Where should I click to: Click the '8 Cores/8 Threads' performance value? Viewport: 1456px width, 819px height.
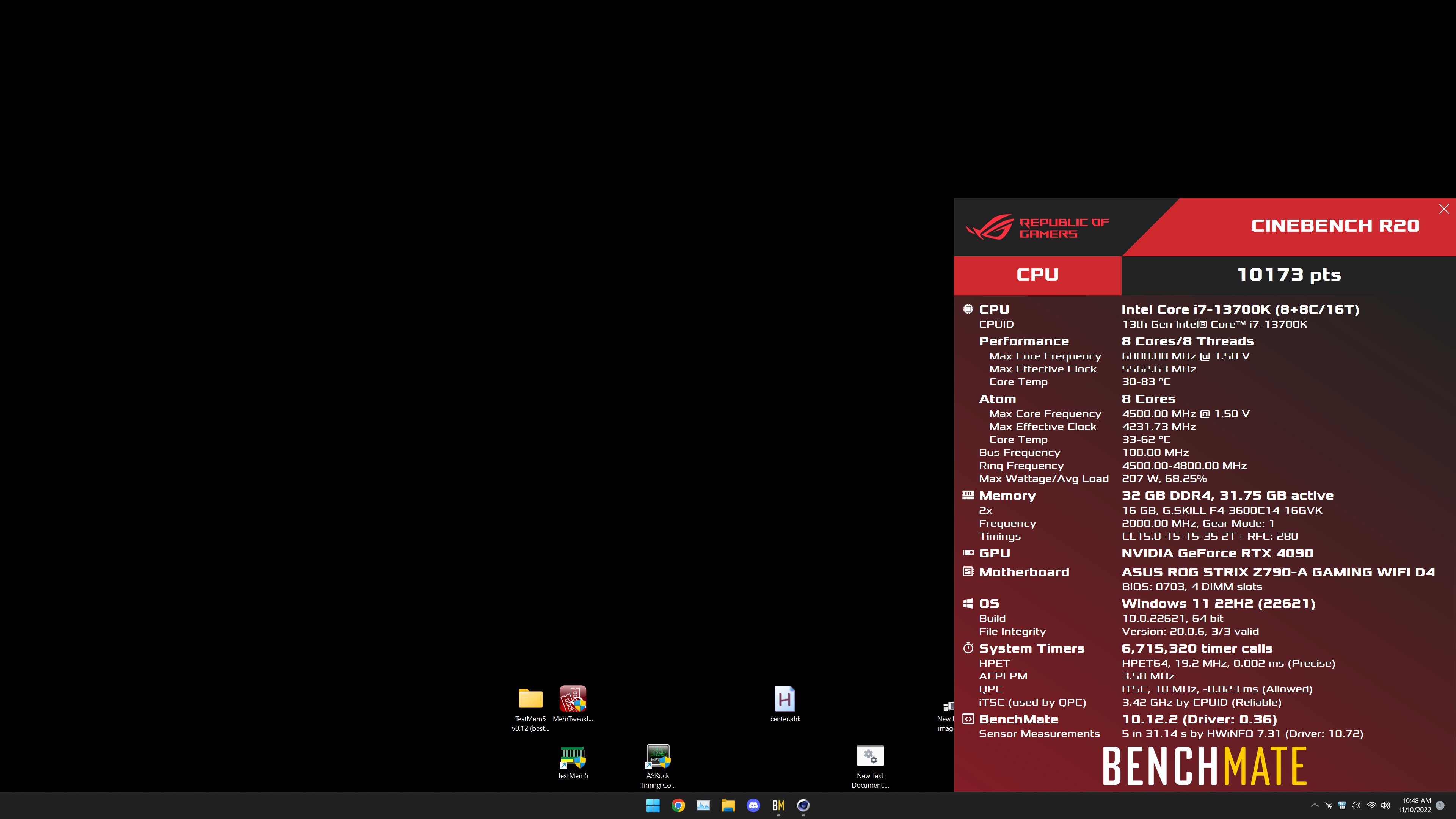pyautogui.click(x=1188, y=341)
